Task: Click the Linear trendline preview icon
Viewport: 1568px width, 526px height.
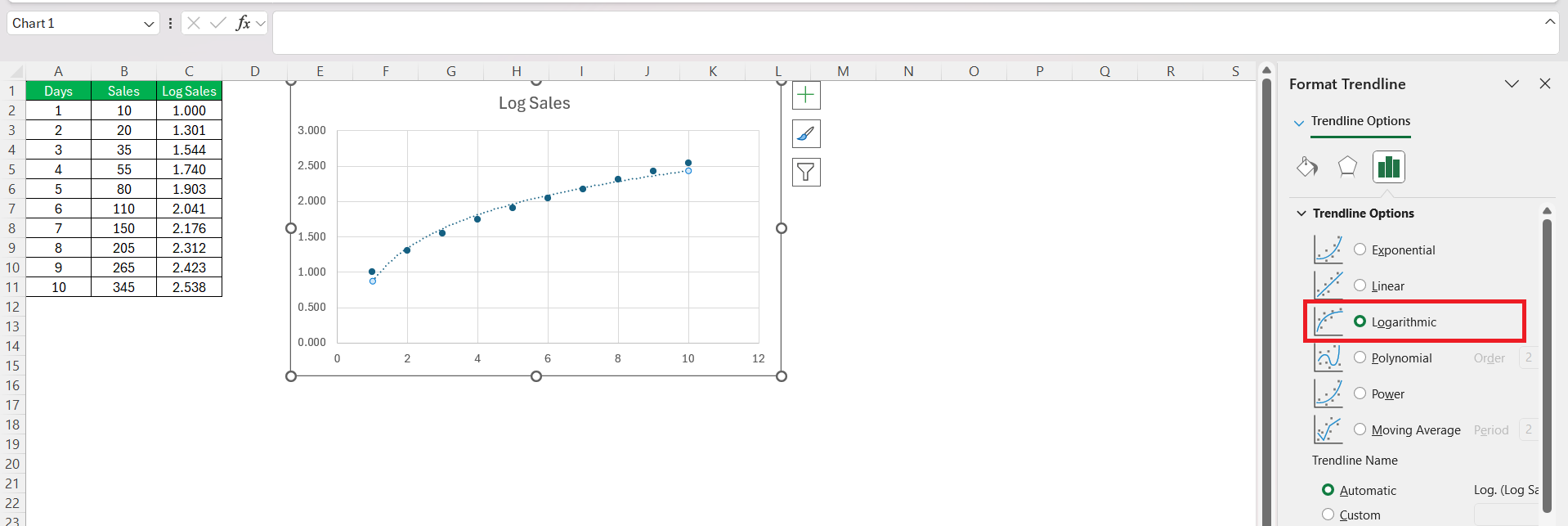Action: (x=1328, y=285)
